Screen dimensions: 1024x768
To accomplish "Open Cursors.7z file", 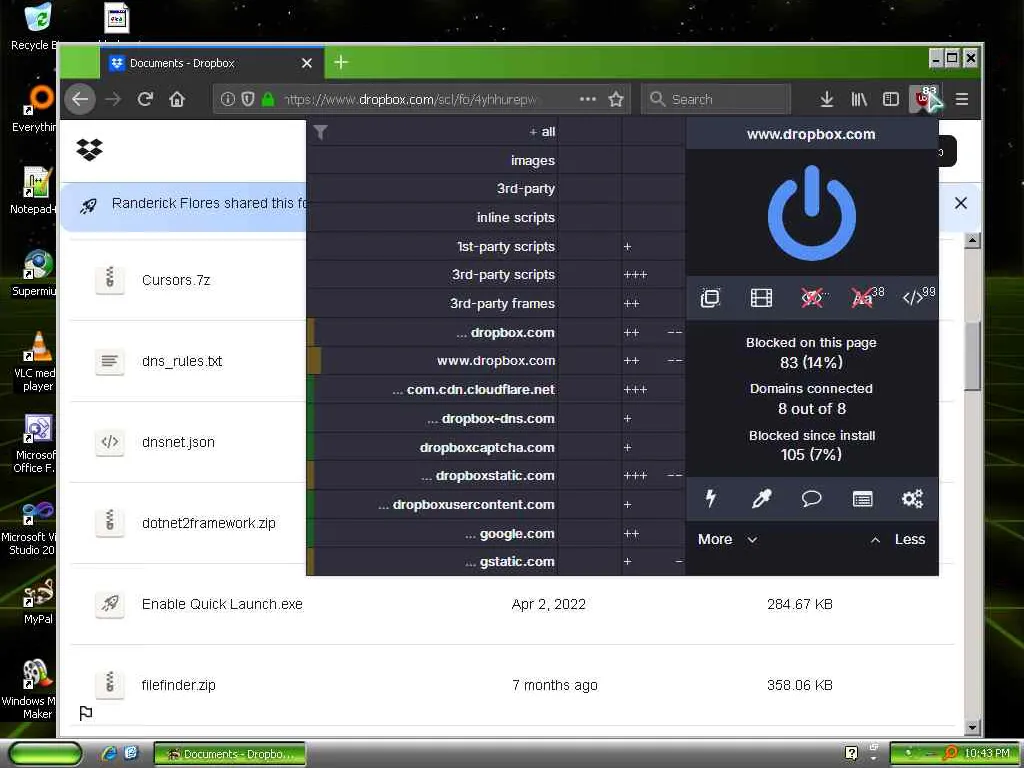I will 176,280.
